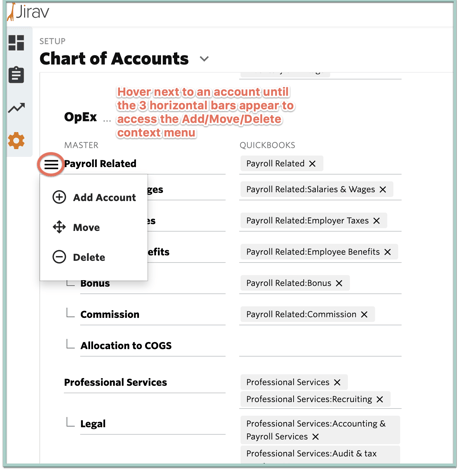
Task: Click the Move arrows icon
Action: point(59,227)
